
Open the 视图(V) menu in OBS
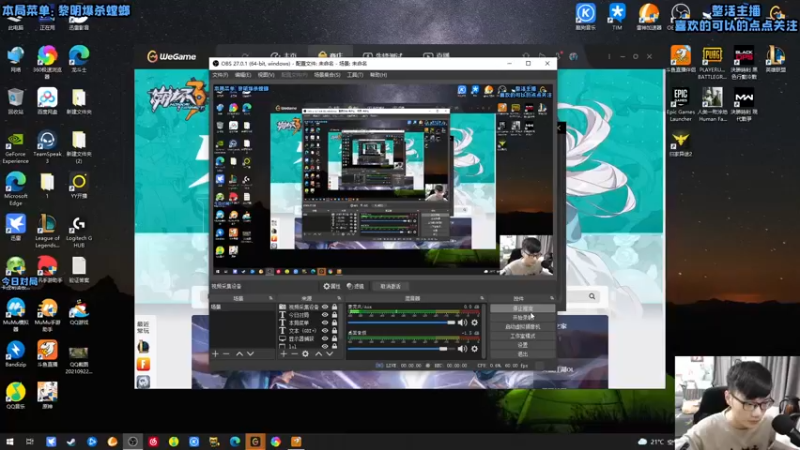[x=266, y=75]
